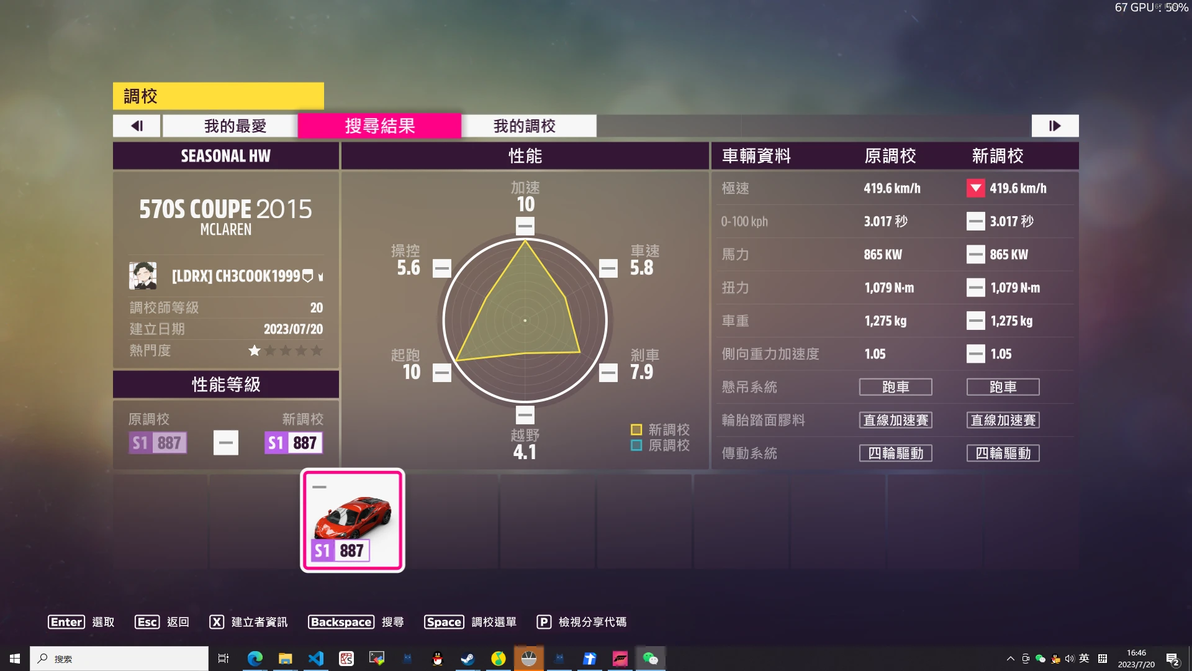
Task: Click the creation date 2023/07/20
Action: (x=293, y=329)
